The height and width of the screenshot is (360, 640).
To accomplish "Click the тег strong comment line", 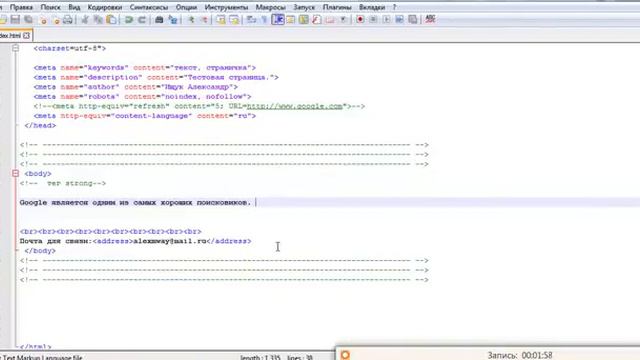I will 63,183.
